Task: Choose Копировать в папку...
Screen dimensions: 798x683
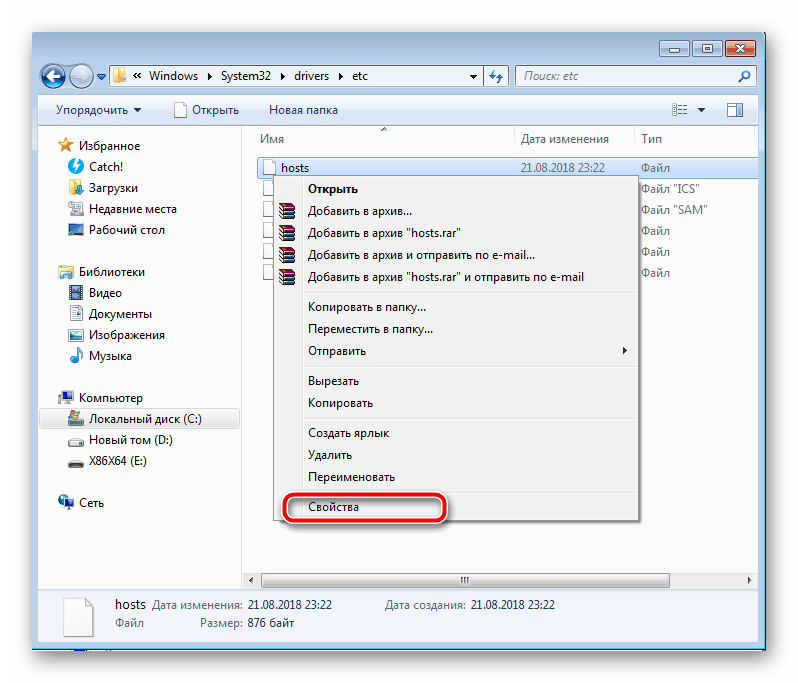Action: tap(455, 307)
